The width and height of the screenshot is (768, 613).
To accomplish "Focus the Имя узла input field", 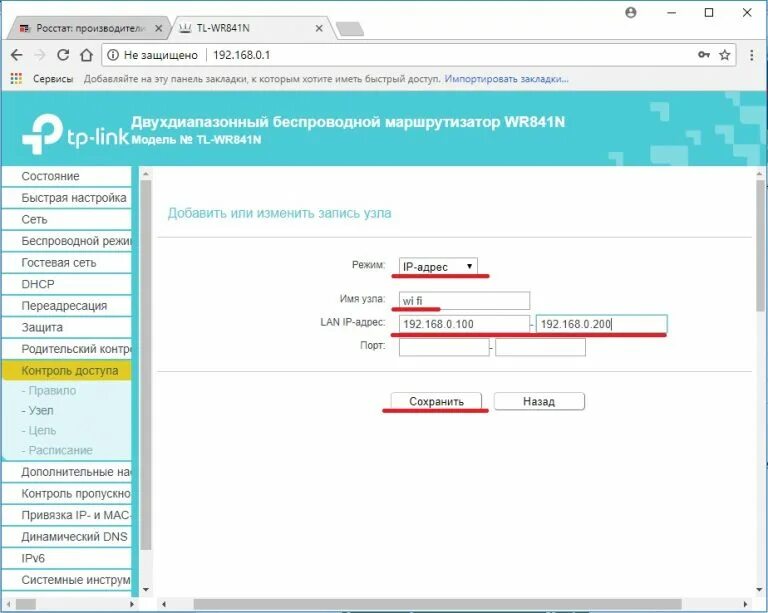I will [x=464, y=301].
